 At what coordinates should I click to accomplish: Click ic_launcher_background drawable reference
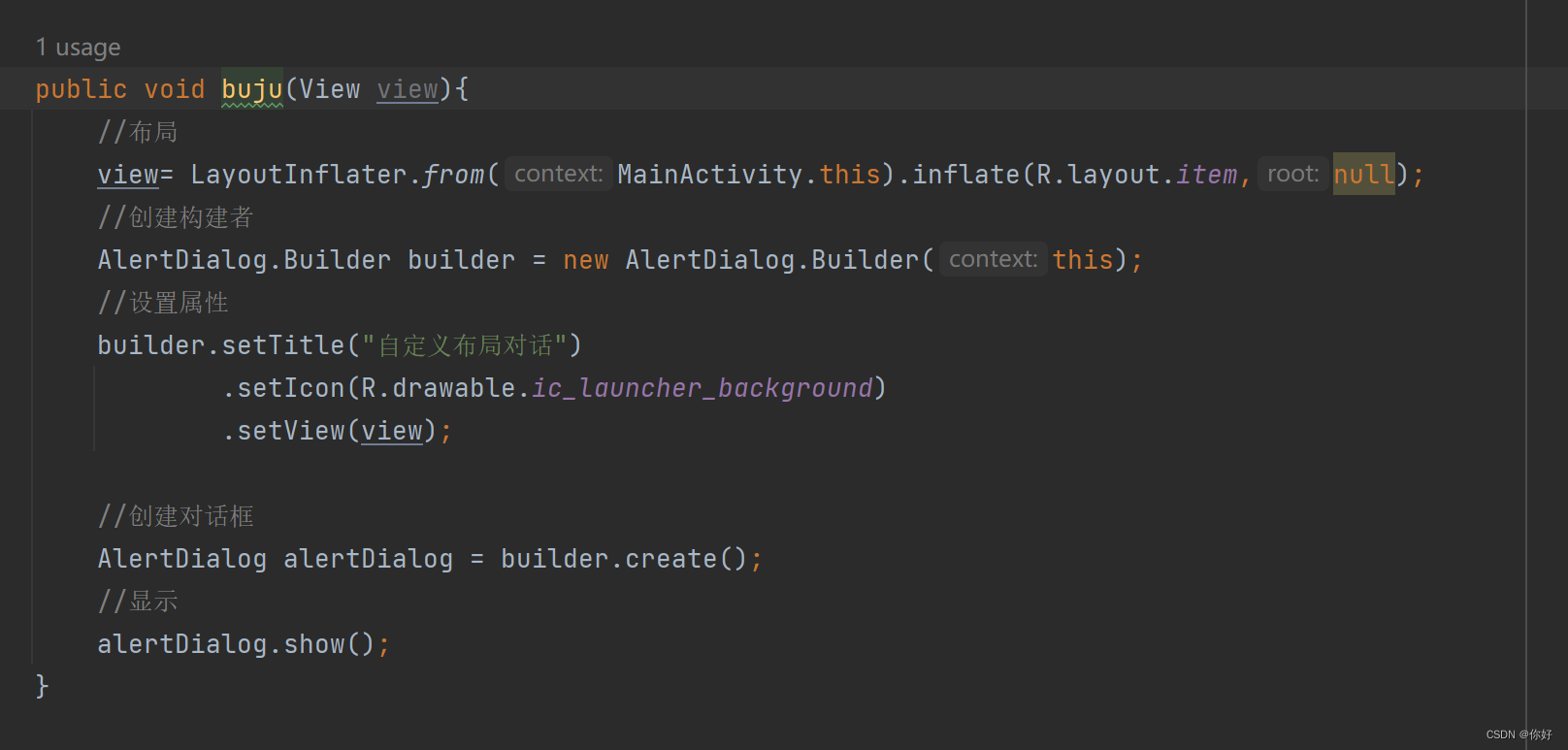702,388
